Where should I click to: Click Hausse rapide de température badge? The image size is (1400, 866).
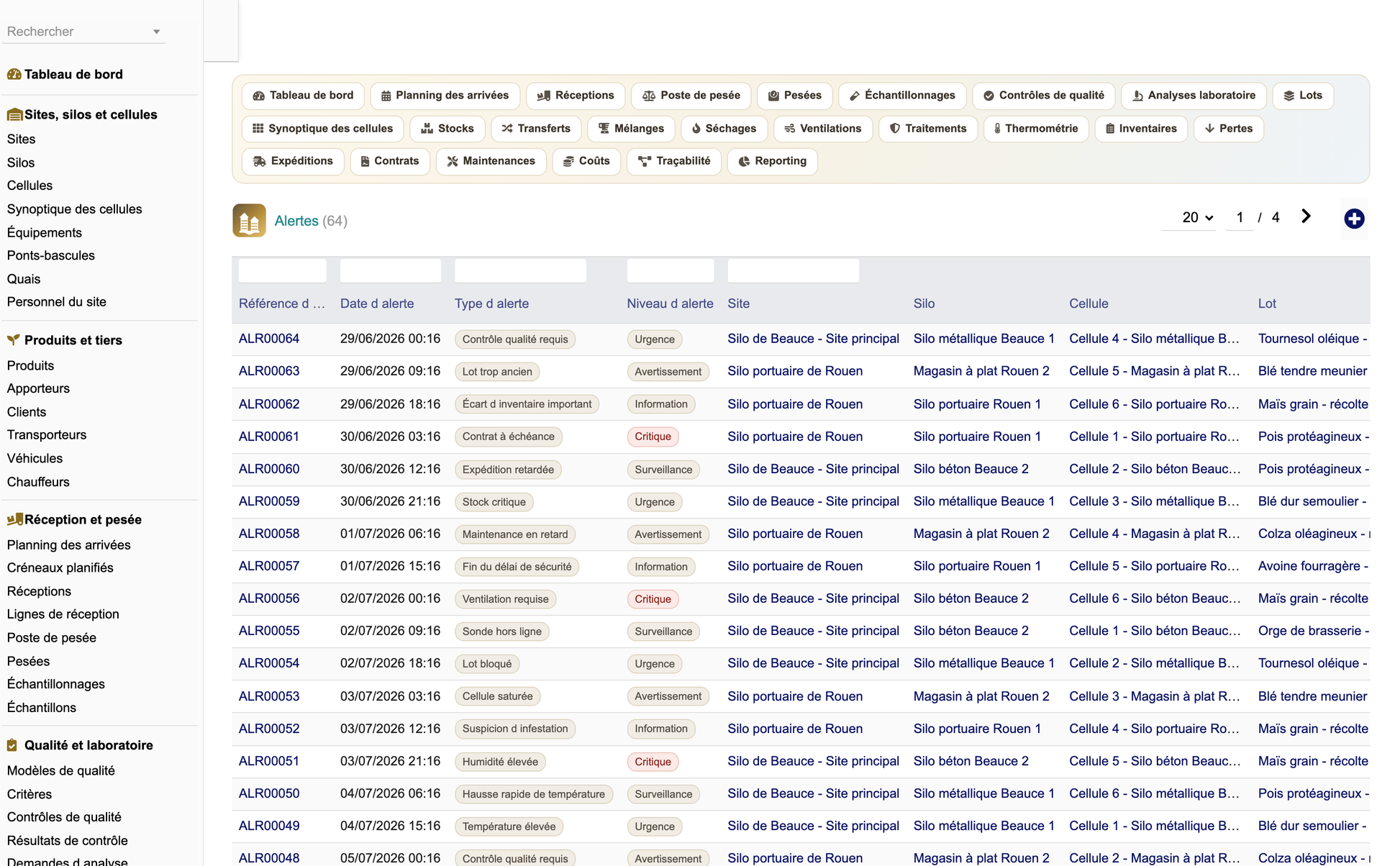tap(534, 794)
